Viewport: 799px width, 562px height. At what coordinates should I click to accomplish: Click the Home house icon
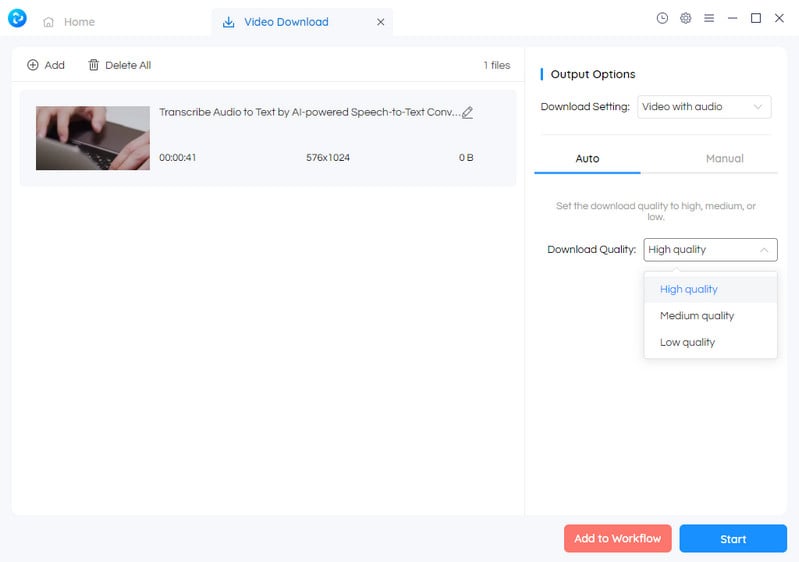point(48,22)
